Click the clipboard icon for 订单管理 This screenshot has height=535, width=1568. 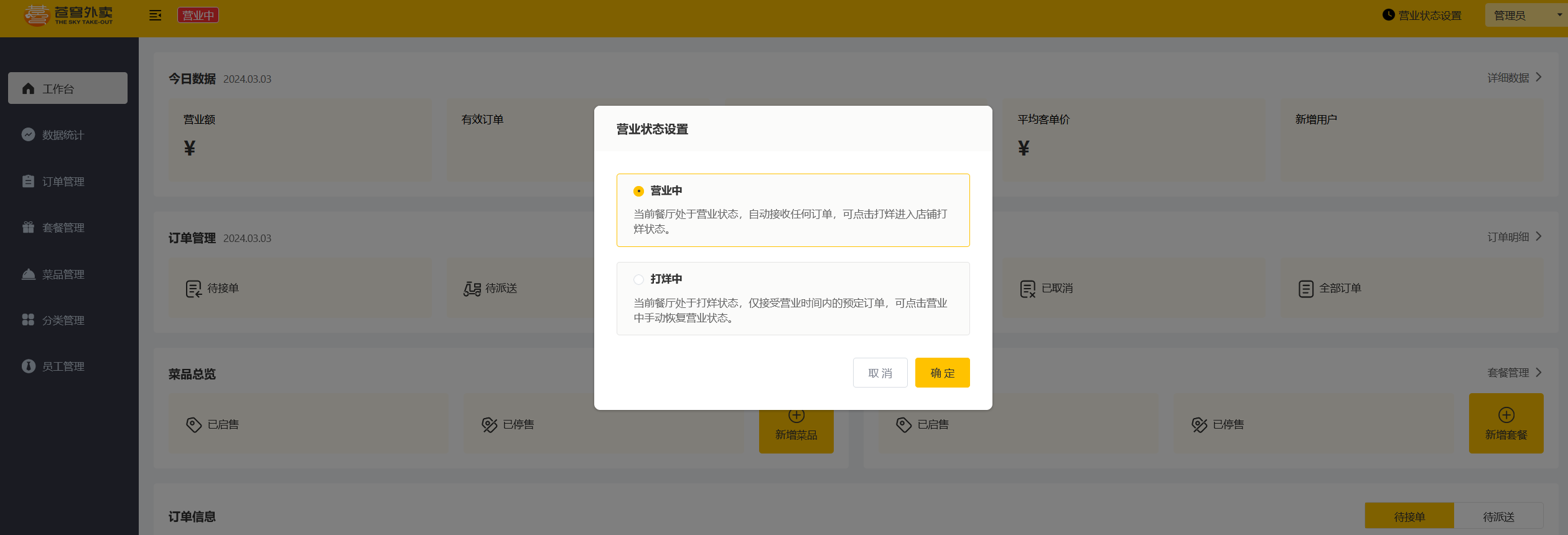(x=28, y=181)
